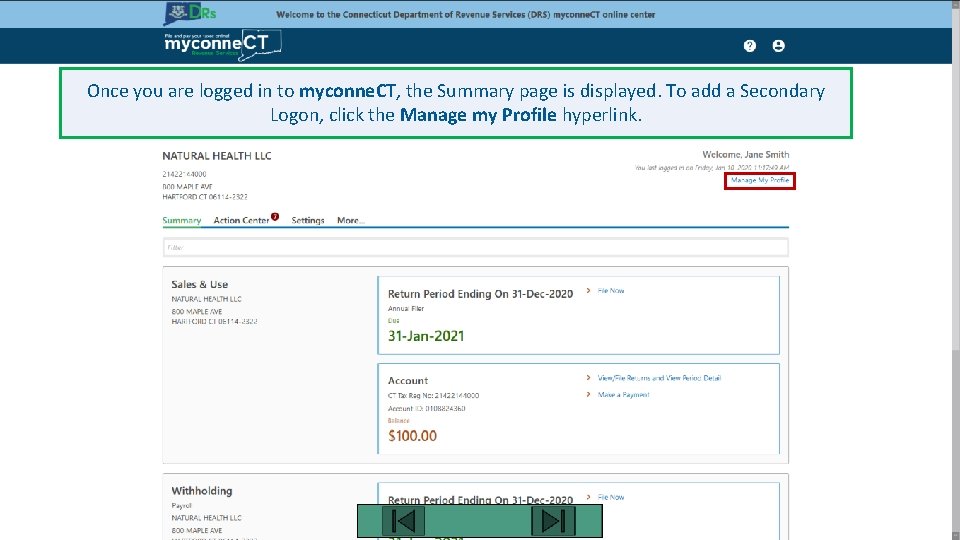
Task: Open the Action Center tab
Action: (x=241, y=220)
